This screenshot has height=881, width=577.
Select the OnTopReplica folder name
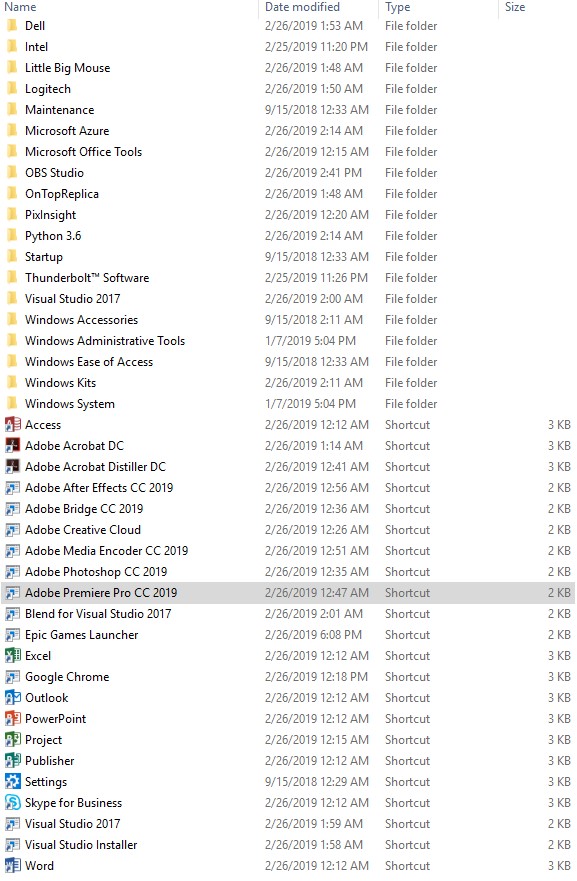tap(62, 194)
